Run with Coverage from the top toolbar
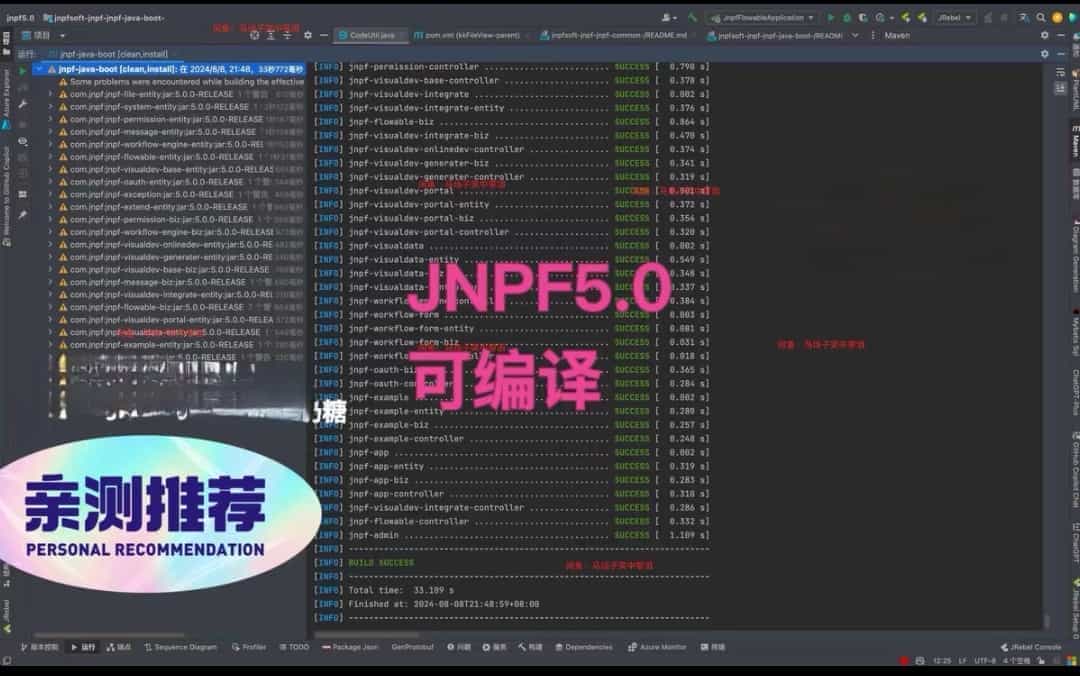The height and width of the screenshot is (676, 1080). tap(863, 17)
